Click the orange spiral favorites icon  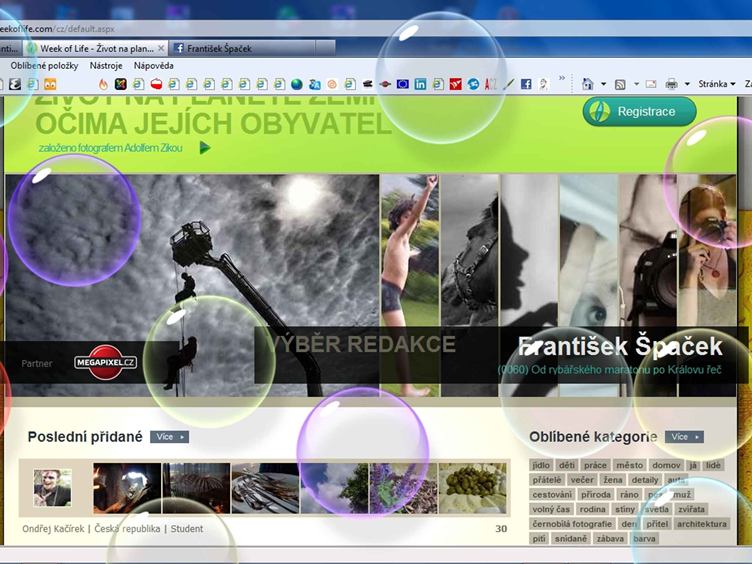coord(332,84)
